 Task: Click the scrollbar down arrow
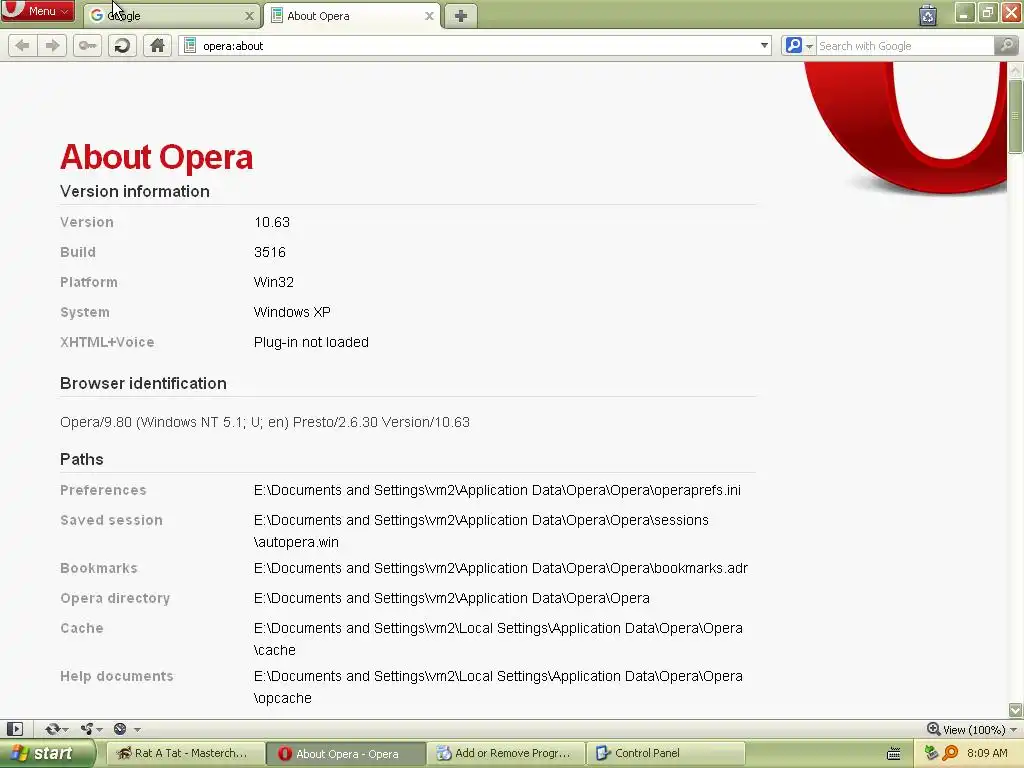(1015, 710)
